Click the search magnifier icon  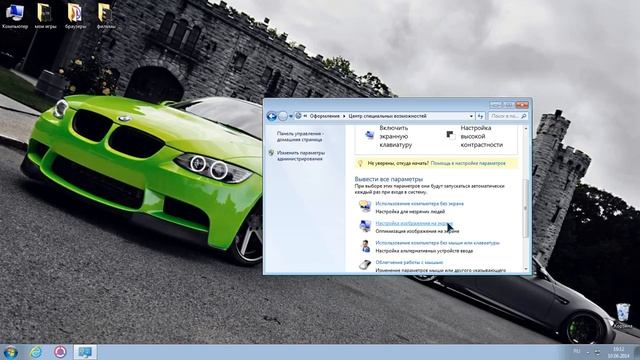click(x=524, y=116)
